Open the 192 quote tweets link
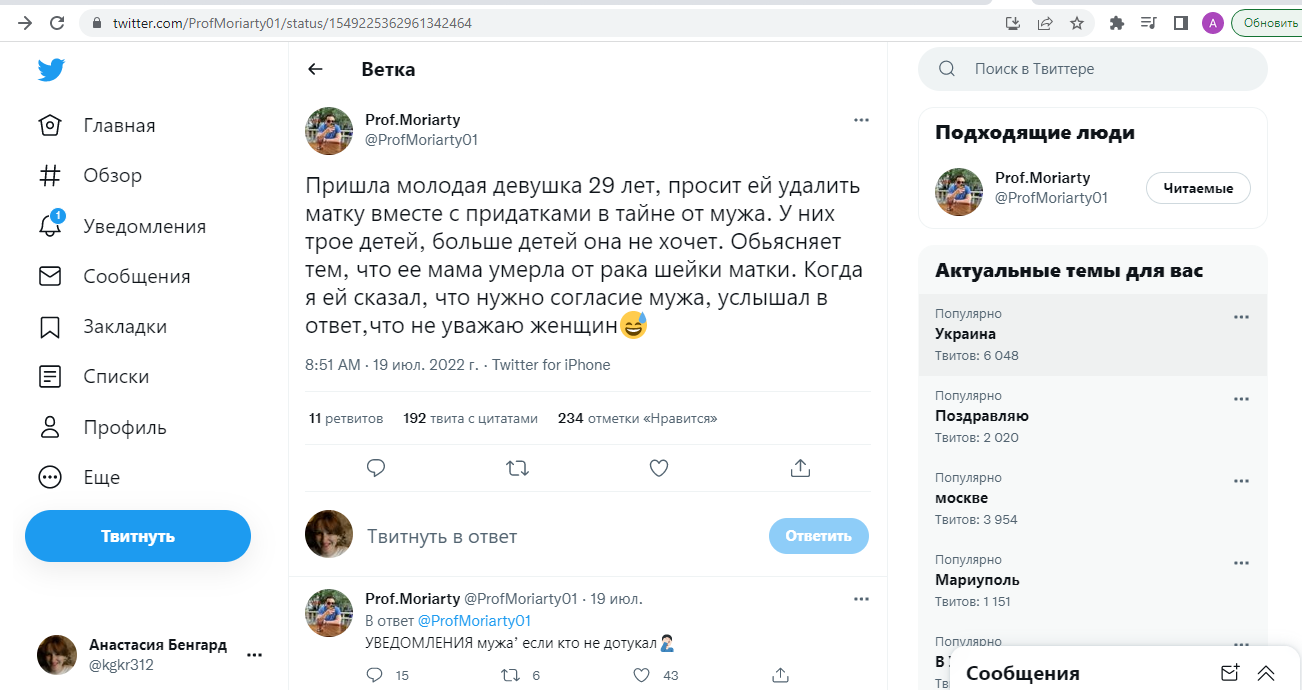1302x690 pixels. pyautogui.click(x=470, y=418)
